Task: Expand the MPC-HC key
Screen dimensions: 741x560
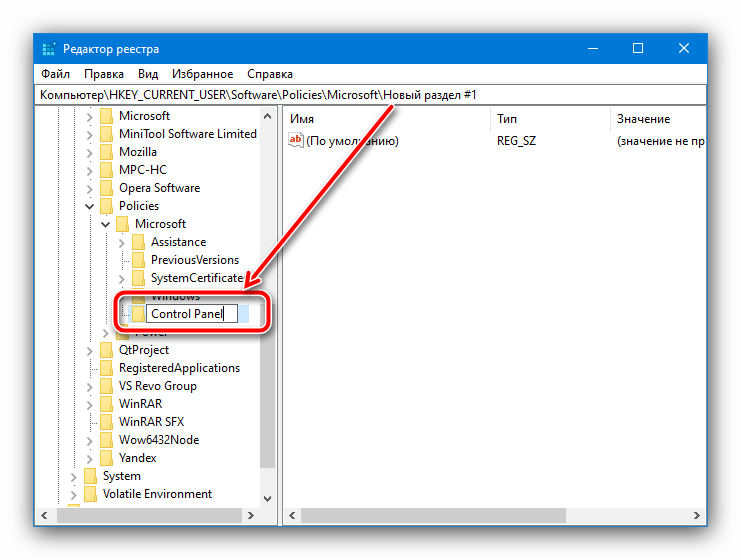Action: (x=89, y=171)
